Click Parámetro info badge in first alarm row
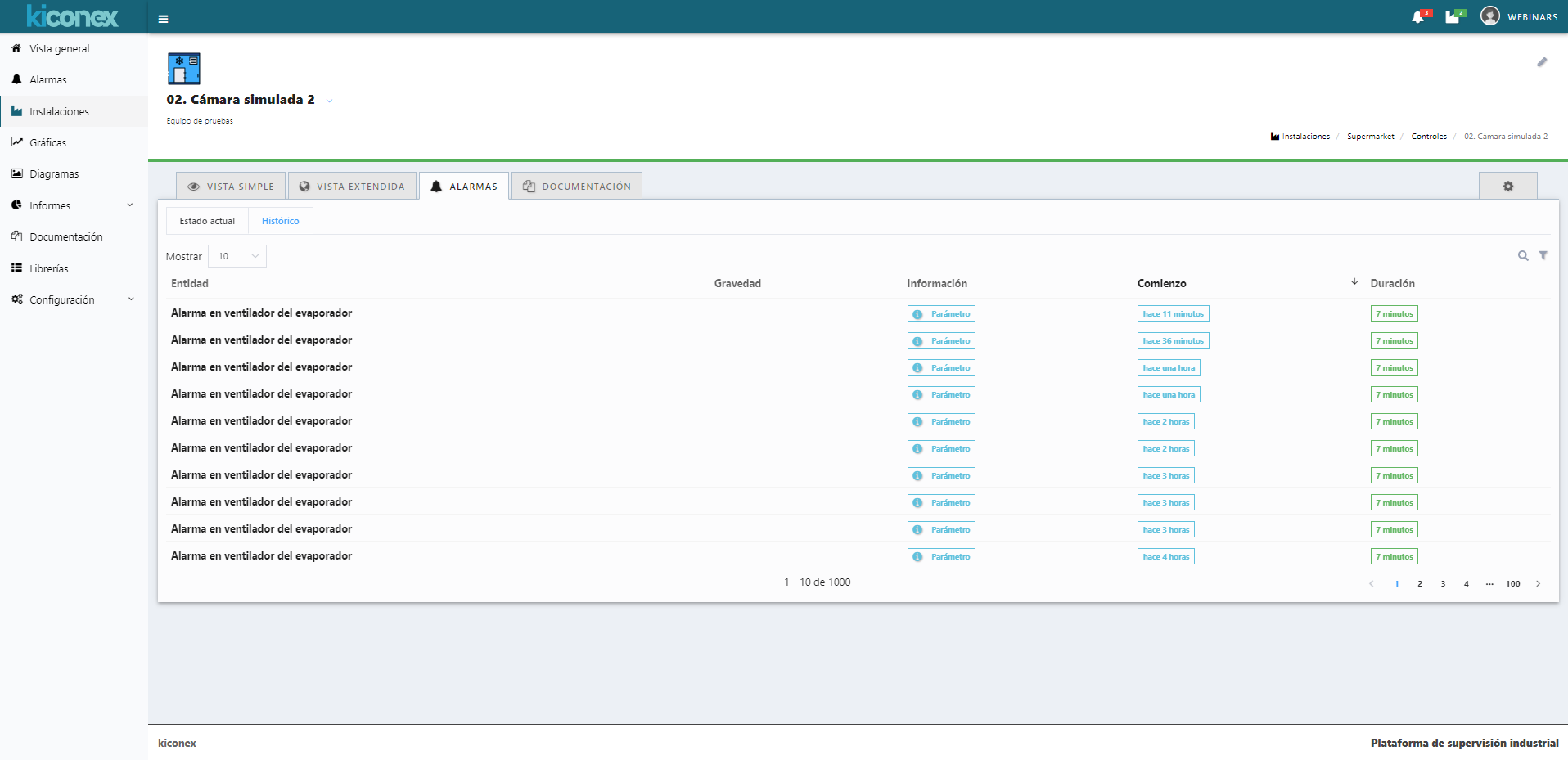The width and height of the screenshot is (1568, 760). (941, 314)
